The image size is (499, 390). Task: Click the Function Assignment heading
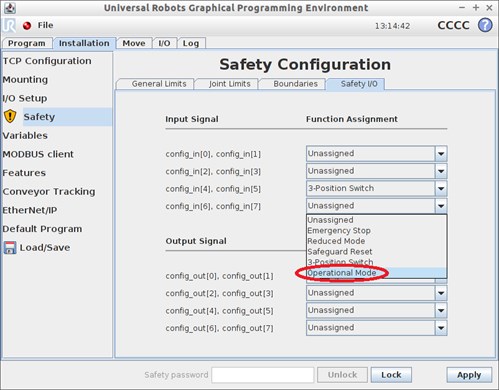pos(352,119)
